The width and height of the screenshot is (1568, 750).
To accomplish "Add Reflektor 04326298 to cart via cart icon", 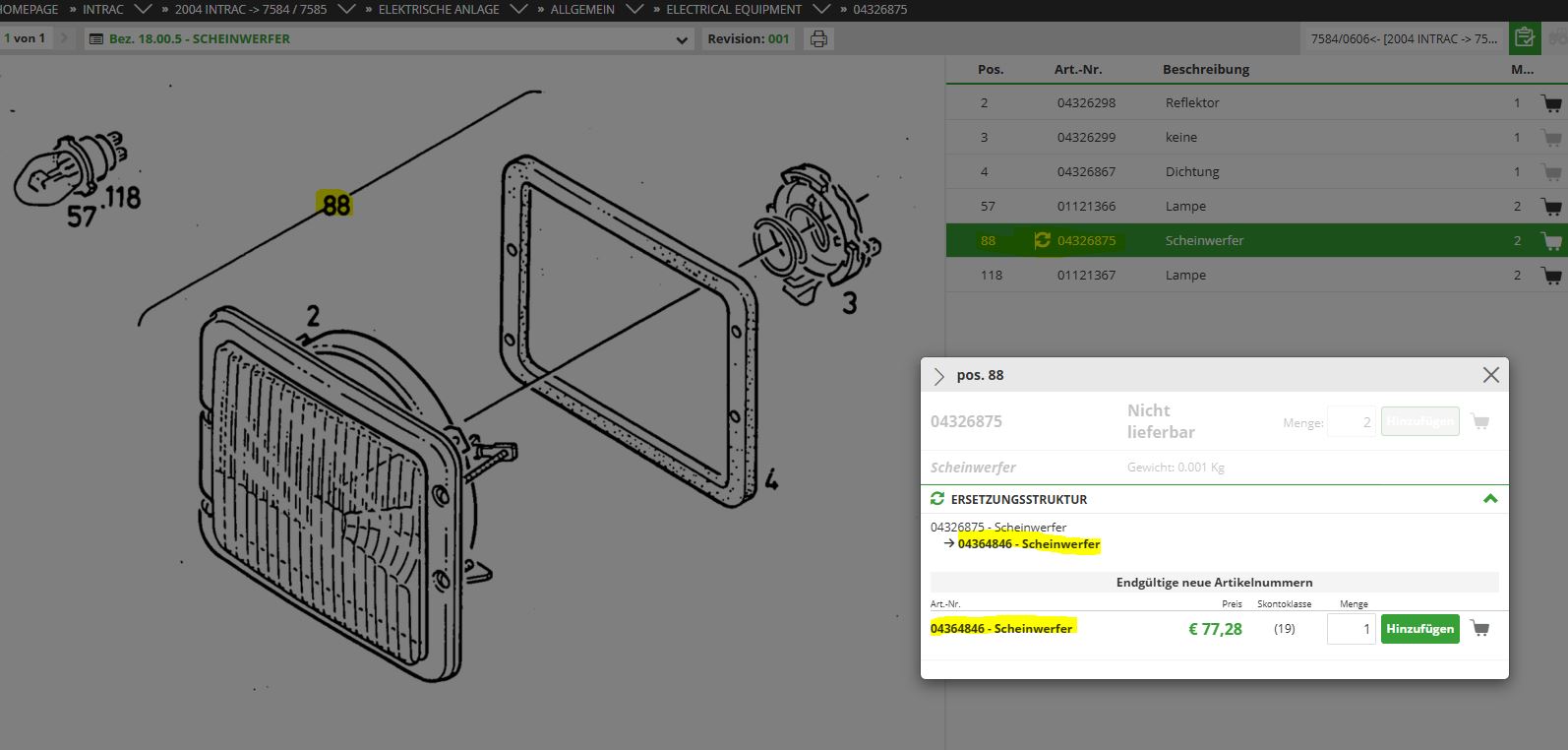I will click(1551, 103).
